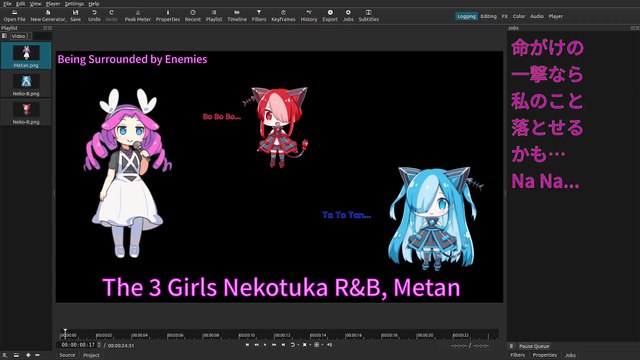The height and width of the screenshot is (360, 640).
Task: Toggle player looping
Action: pos(293,345)
